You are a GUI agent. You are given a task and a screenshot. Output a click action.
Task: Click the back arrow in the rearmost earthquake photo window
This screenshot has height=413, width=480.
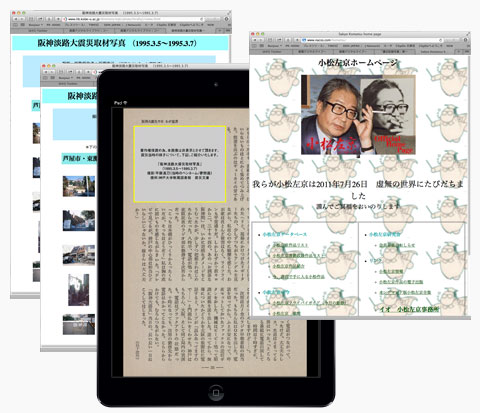click(16, 19)
